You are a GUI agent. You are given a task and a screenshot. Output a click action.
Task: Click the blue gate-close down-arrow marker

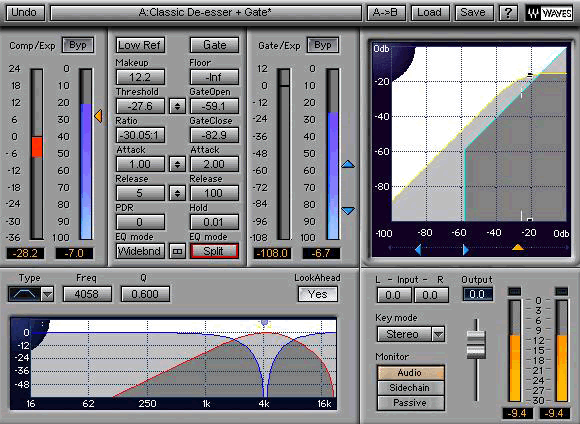click(x=348, y=211)
